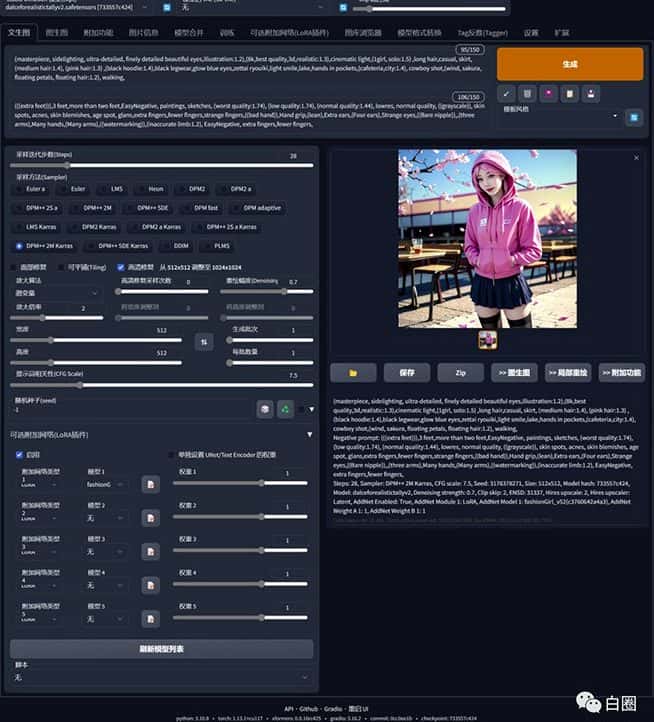The image size is (654, 722).
Task: Swap width and height with arrows button
Action: [x=204, y=341]
